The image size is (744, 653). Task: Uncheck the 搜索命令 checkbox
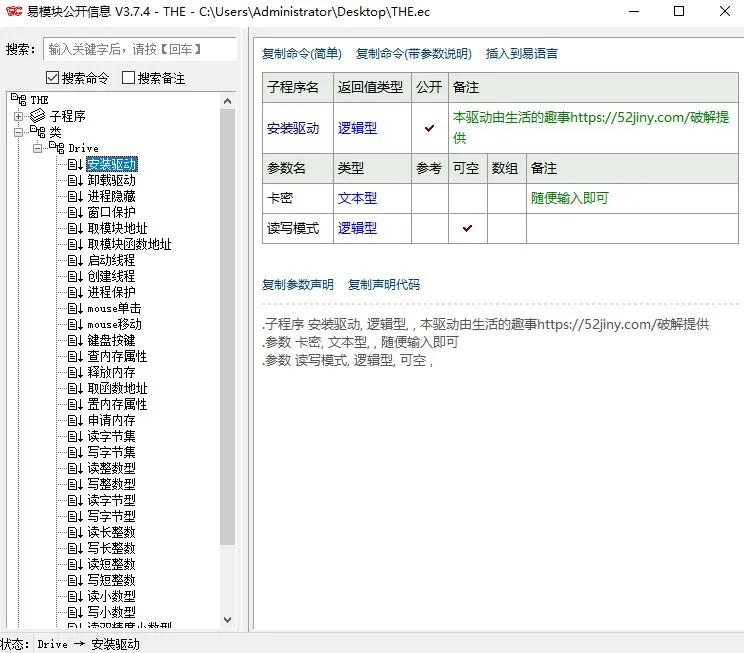tap(52, 77)
